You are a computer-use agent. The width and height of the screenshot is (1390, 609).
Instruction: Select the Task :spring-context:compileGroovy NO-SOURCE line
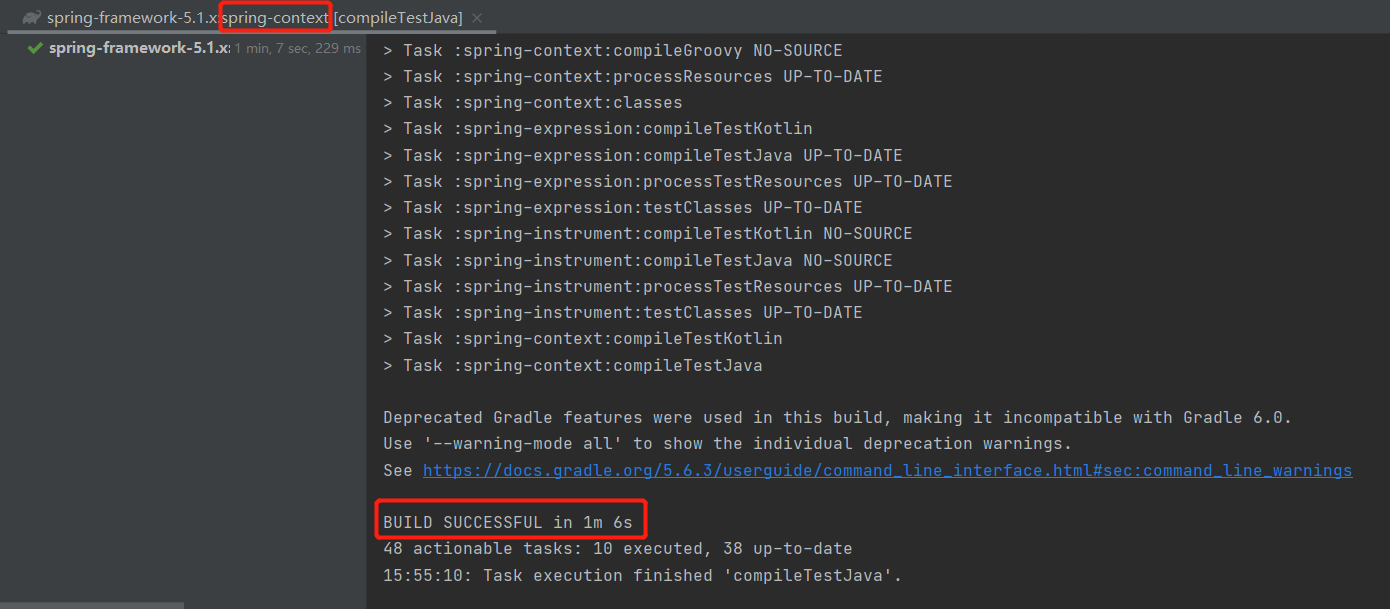(611, 49)
